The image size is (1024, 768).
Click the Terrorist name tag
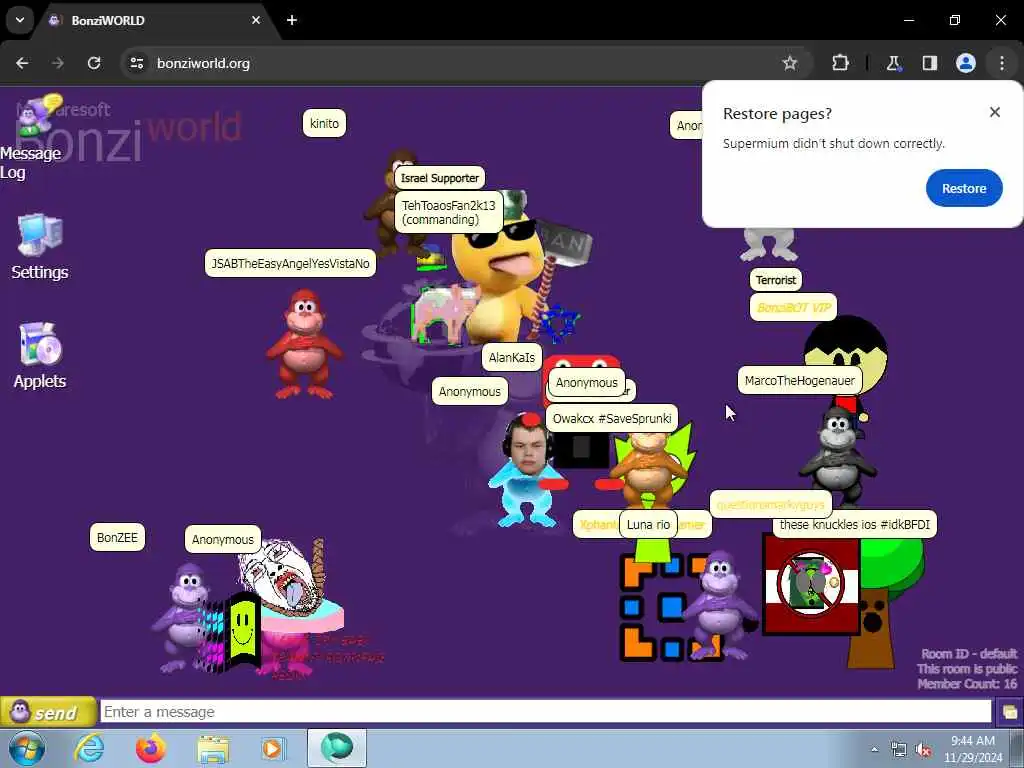coord(776,280)
